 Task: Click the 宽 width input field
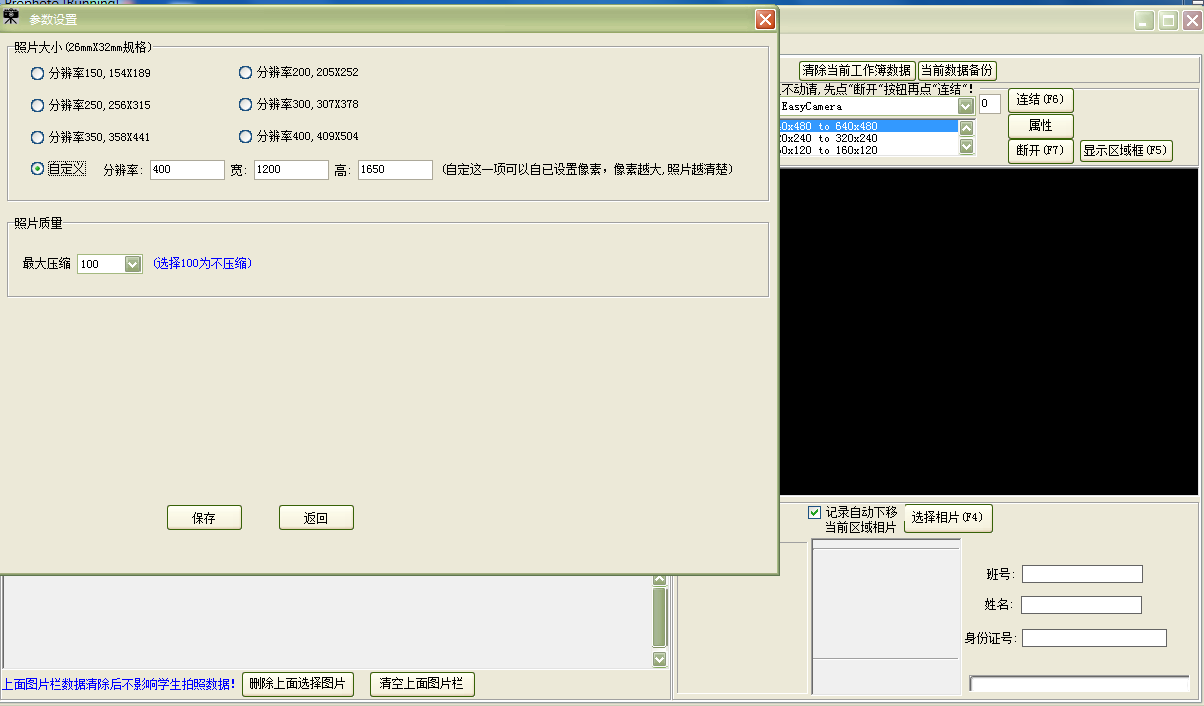click(x=291, y=170)
